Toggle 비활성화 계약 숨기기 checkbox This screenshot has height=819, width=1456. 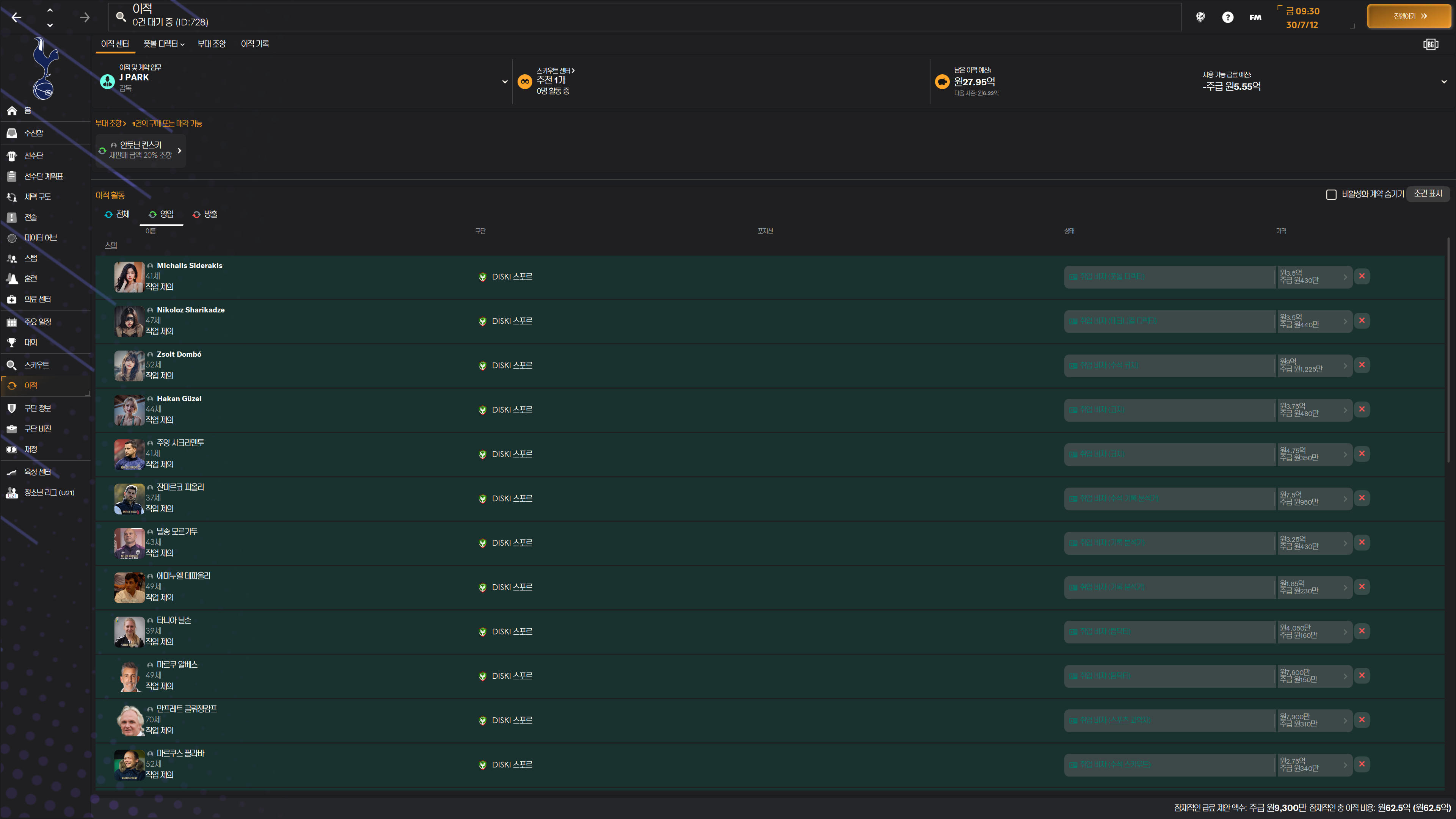point(1331,195)
